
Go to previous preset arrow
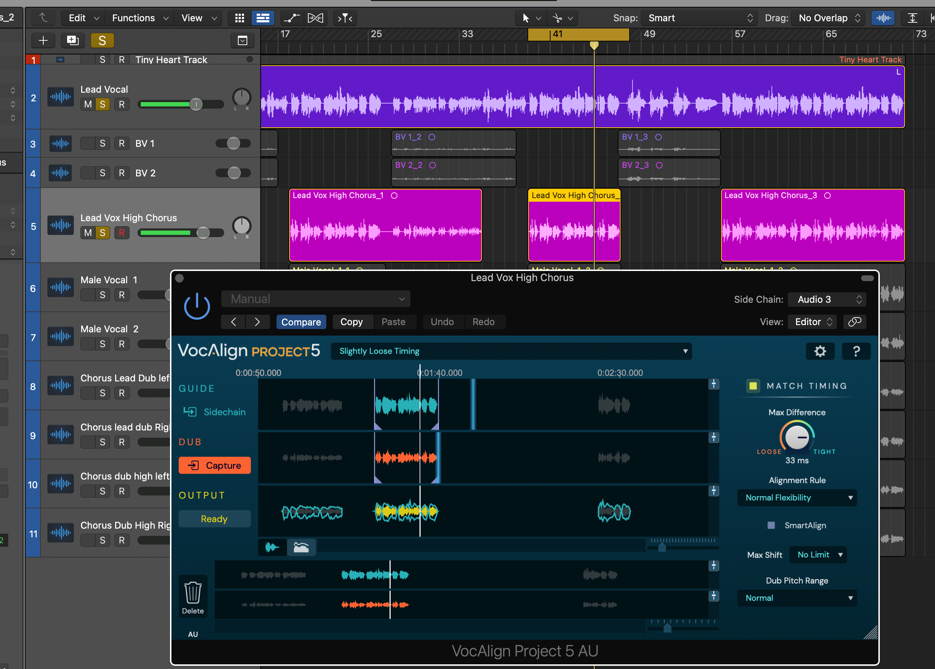point(234,322)
